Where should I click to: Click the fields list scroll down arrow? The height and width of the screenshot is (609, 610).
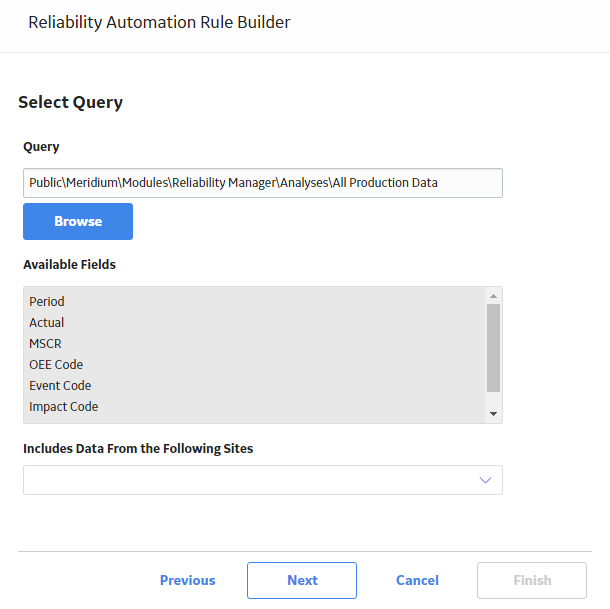click(x=493, y=414)
